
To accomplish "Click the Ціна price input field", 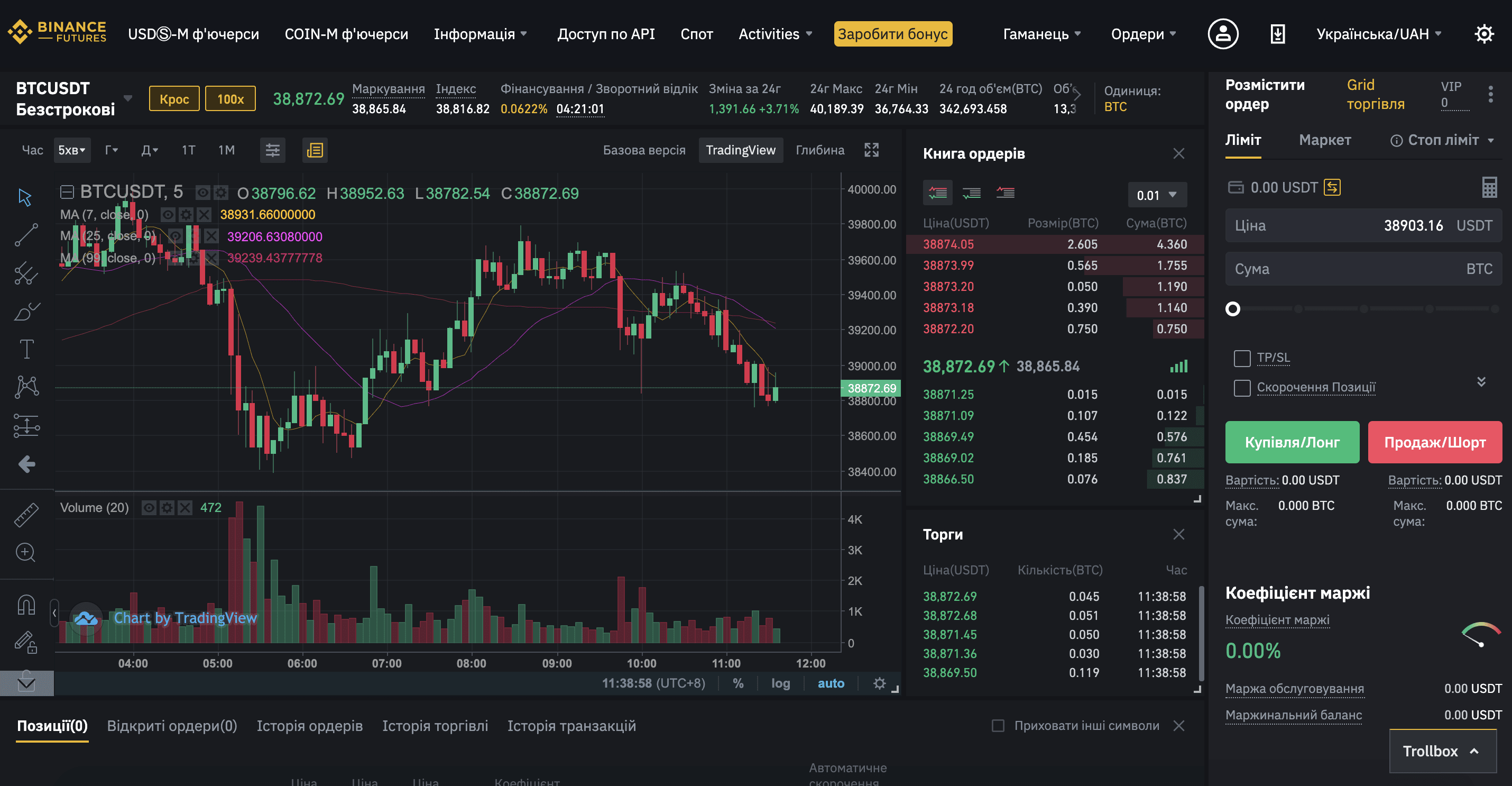I will [x=1363, y=225].
